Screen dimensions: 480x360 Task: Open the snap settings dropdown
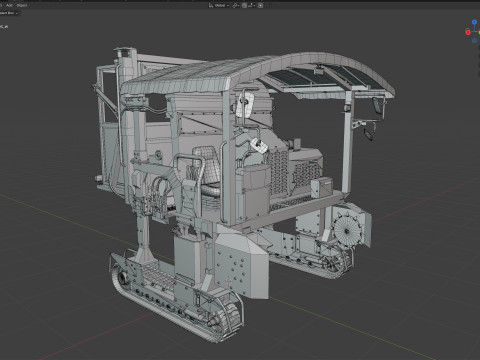tap(251, 5)
